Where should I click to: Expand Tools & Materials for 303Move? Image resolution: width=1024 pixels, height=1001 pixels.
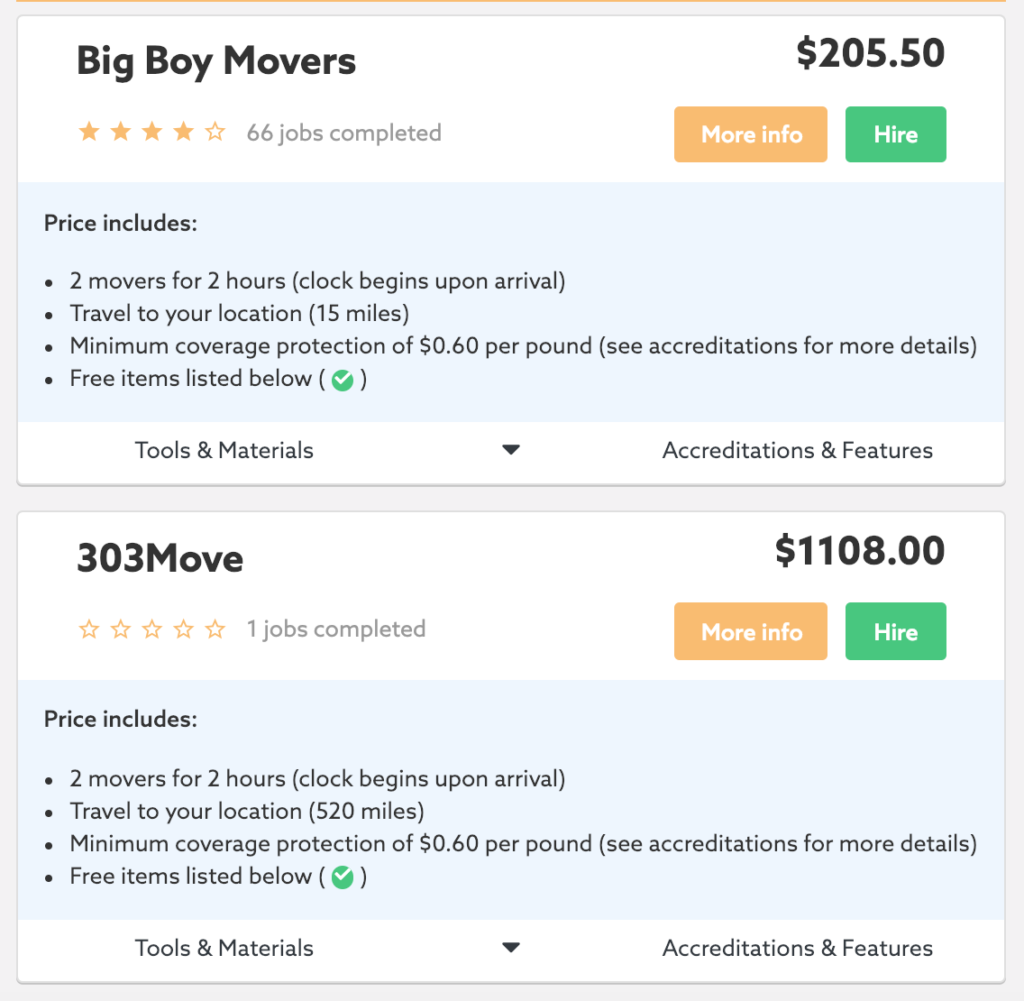pos(224,947)
